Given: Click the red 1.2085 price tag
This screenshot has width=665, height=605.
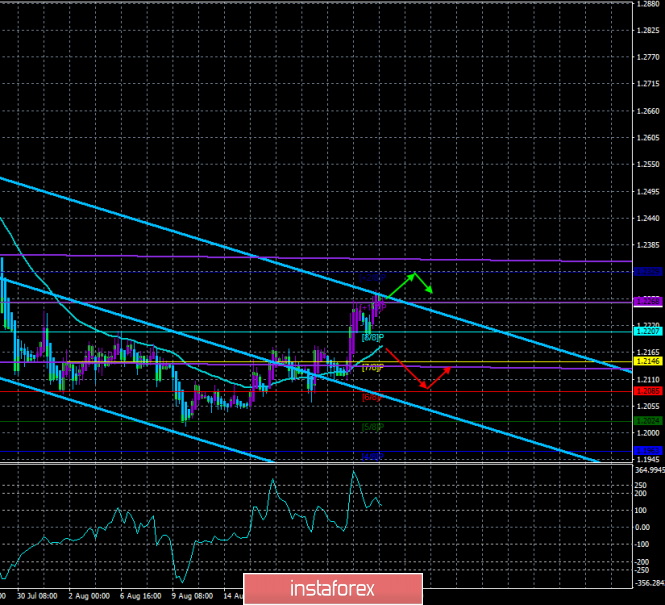Looking at the screenshot, I should coord(648,391).
